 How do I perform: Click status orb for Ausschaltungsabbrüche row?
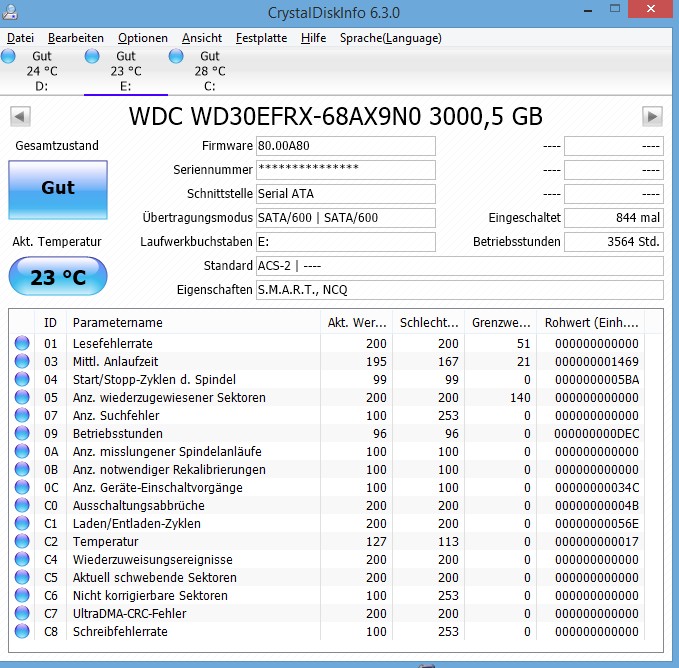point(22,505)
